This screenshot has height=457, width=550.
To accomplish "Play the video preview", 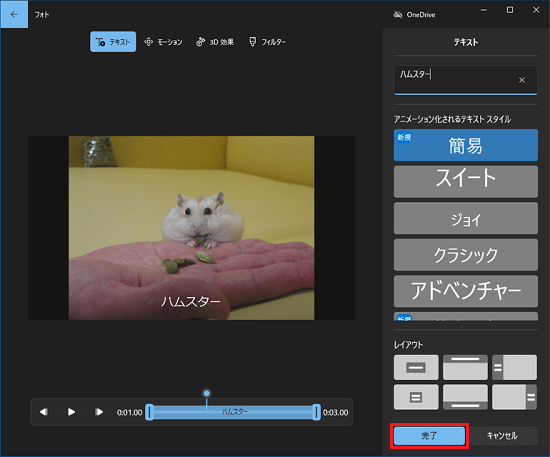I will [71, 412].
